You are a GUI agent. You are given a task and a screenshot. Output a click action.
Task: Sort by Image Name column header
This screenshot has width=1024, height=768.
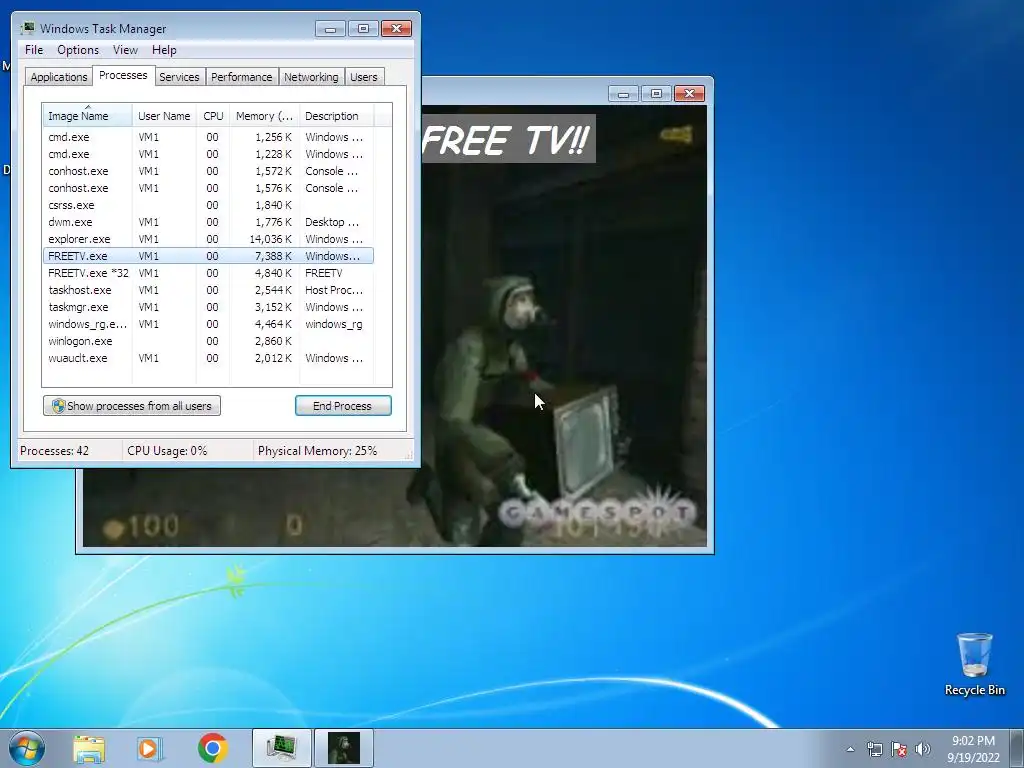pyautogui.click(x=88, y=116)
